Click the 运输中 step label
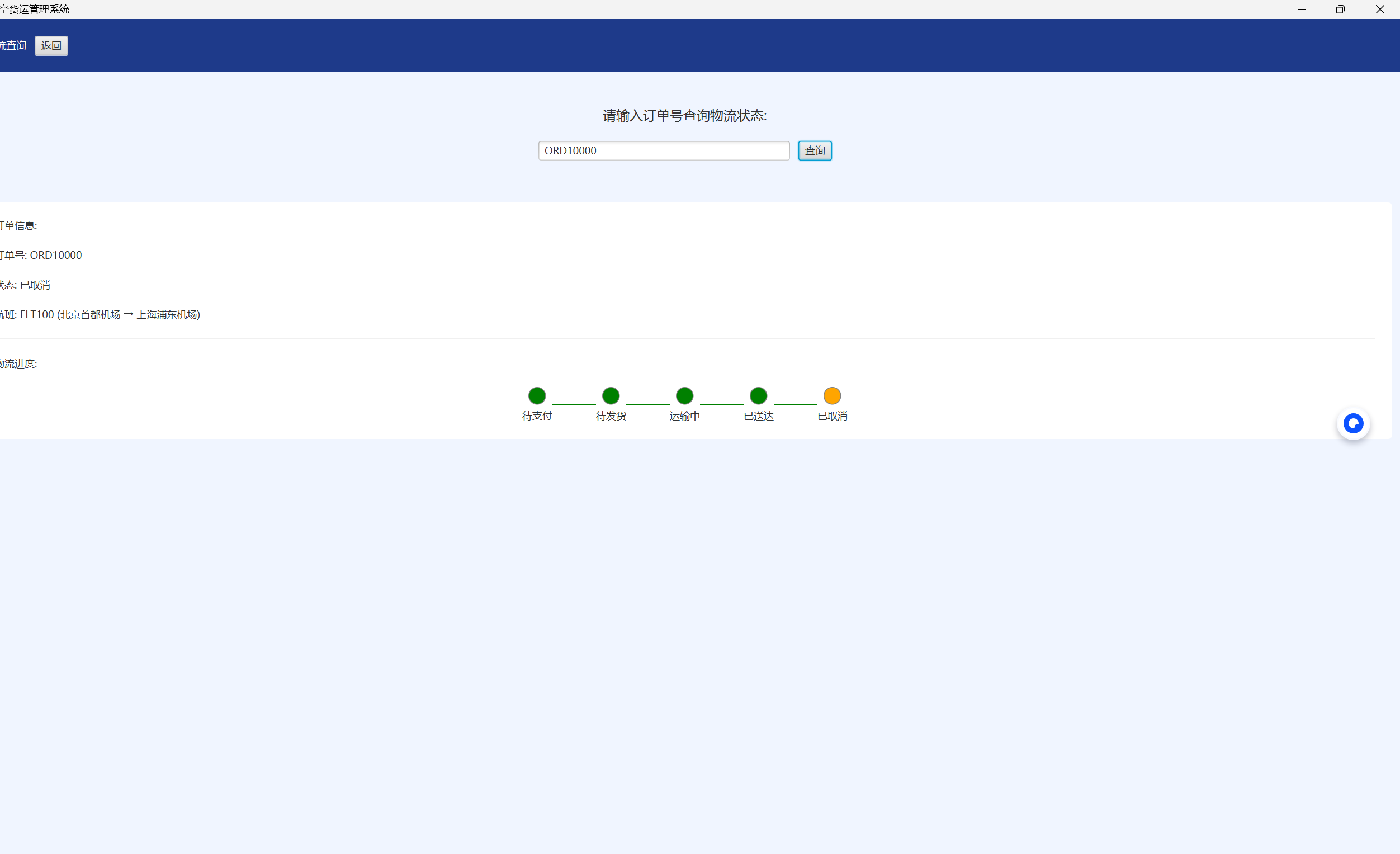 tap(685, 416)
